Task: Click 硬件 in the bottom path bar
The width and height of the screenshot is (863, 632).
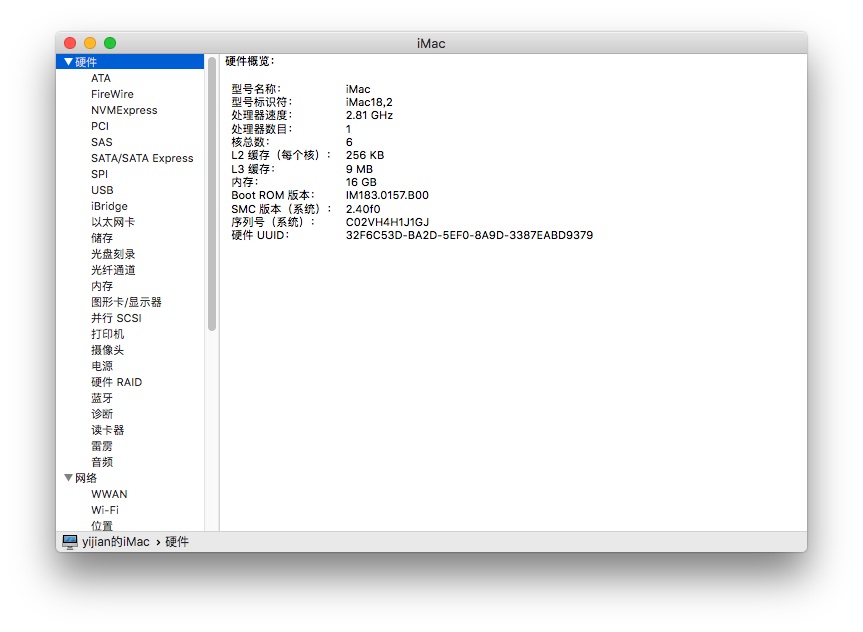Action: tap(177, 542)
